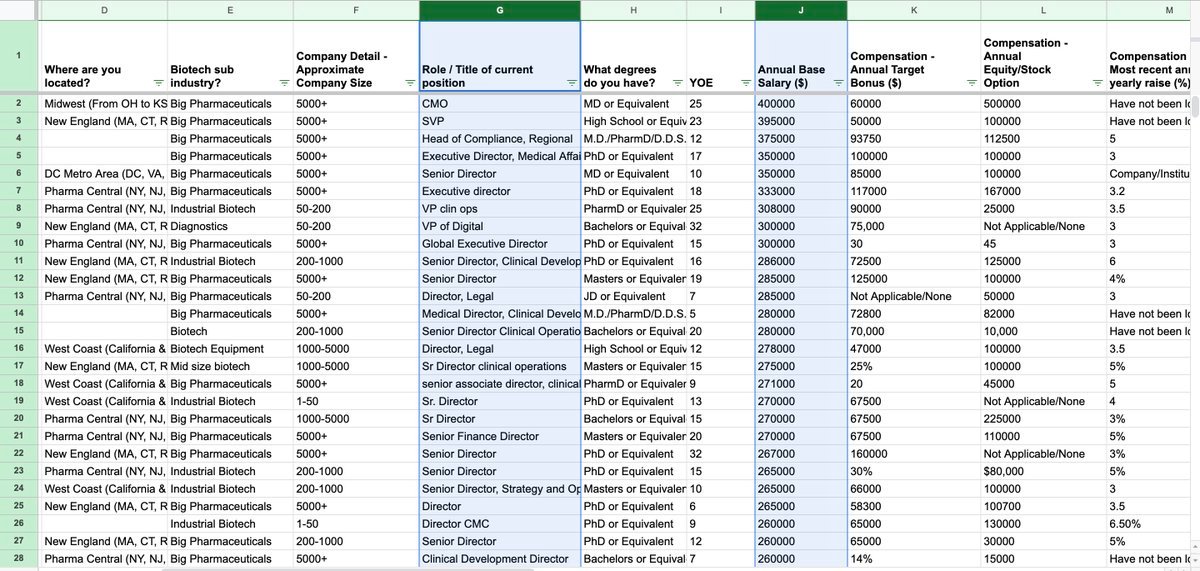This screenshot has width=1200, height=571.
Task: Select row 1 header number
Action: 19,57
